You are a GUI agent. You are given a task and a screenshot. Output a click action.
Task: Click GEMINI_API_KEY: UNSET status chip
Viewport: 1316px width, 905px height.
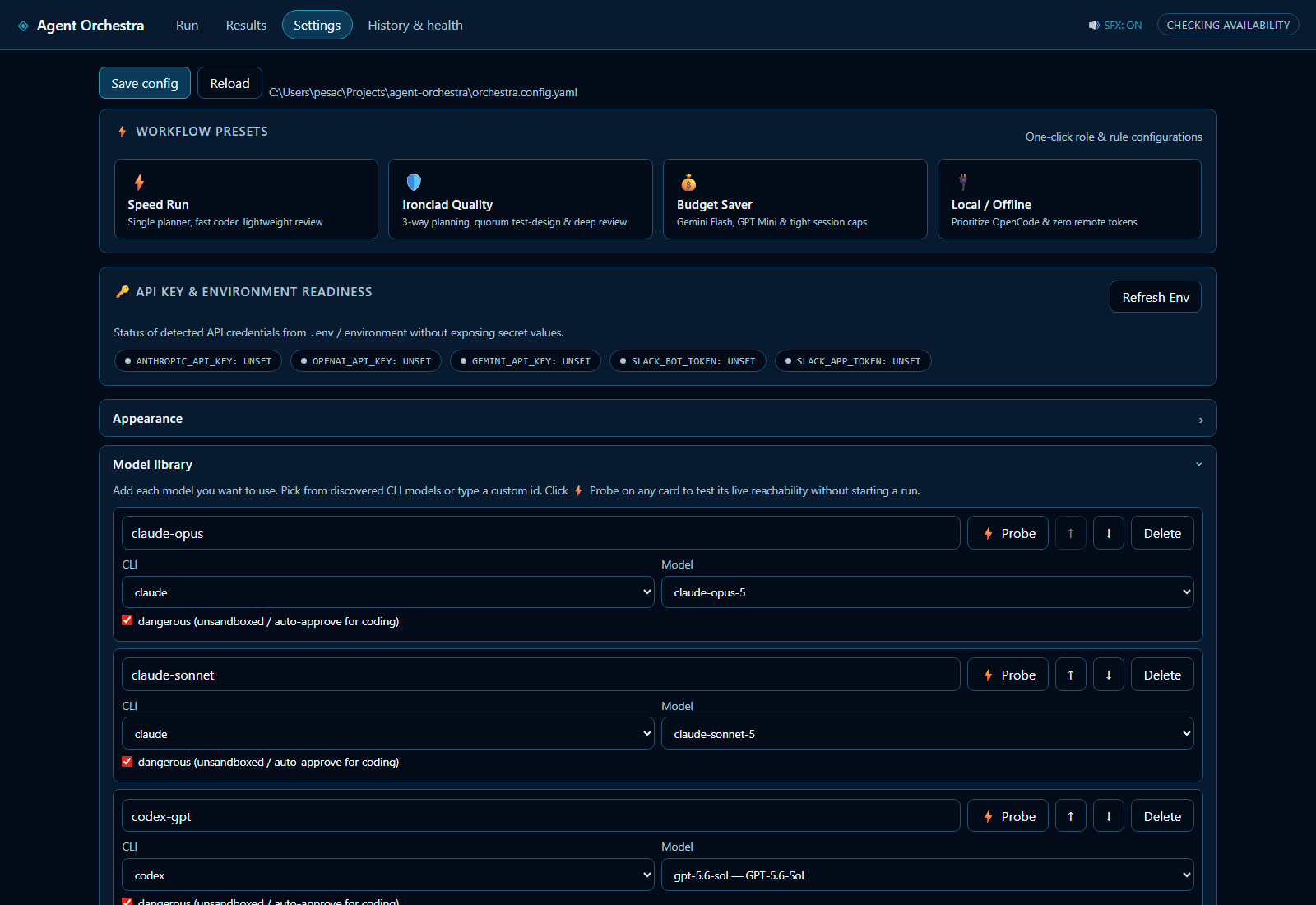[526, 361]
